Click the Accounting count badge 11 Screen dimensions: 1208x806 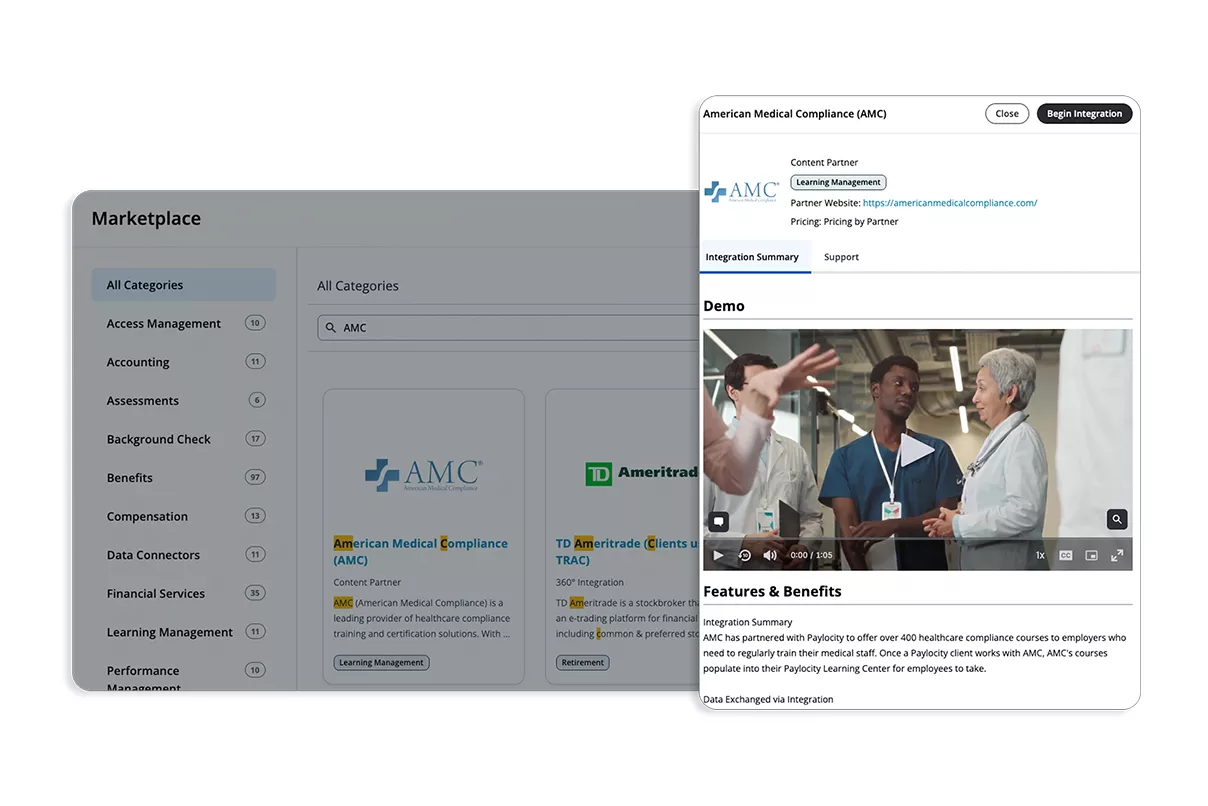255,362
